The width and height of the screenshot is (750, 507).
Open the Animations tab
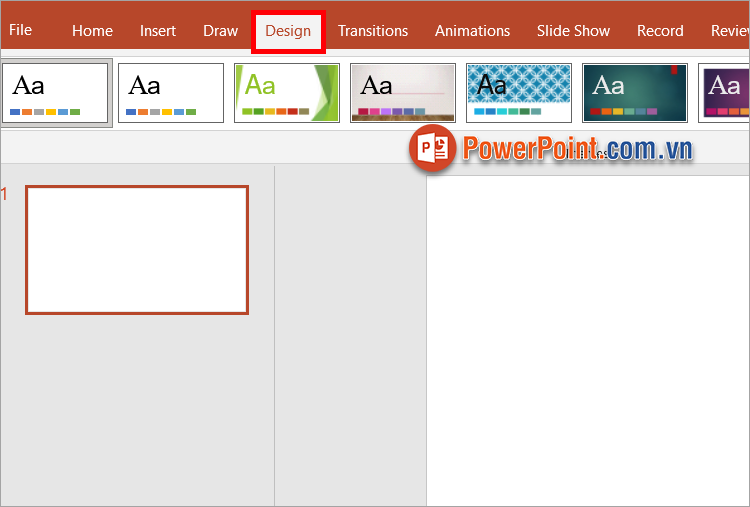tap(472, 31)
